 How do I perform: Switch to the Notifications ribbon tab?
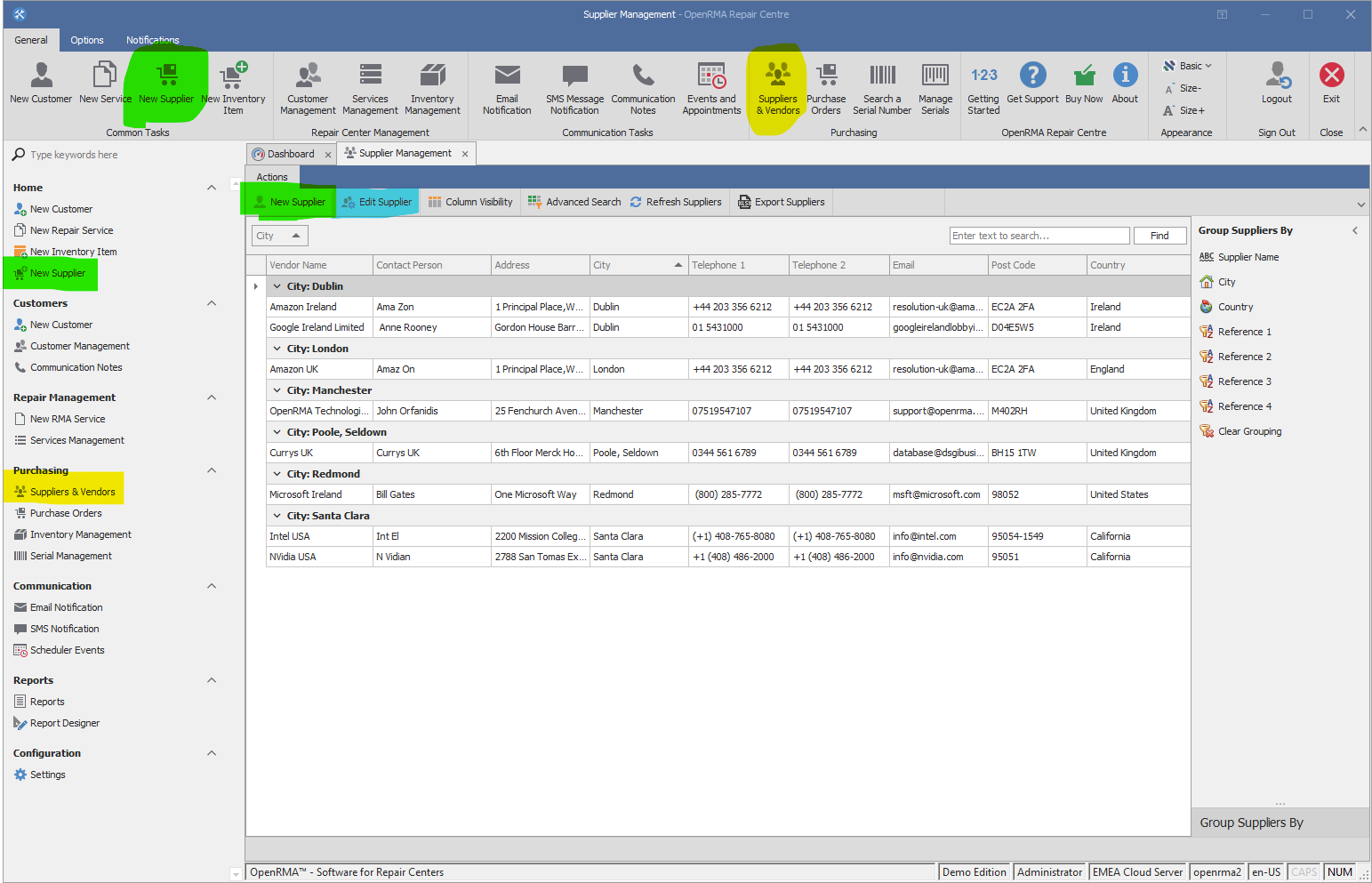pyautogui.click(x=153, y=40)
